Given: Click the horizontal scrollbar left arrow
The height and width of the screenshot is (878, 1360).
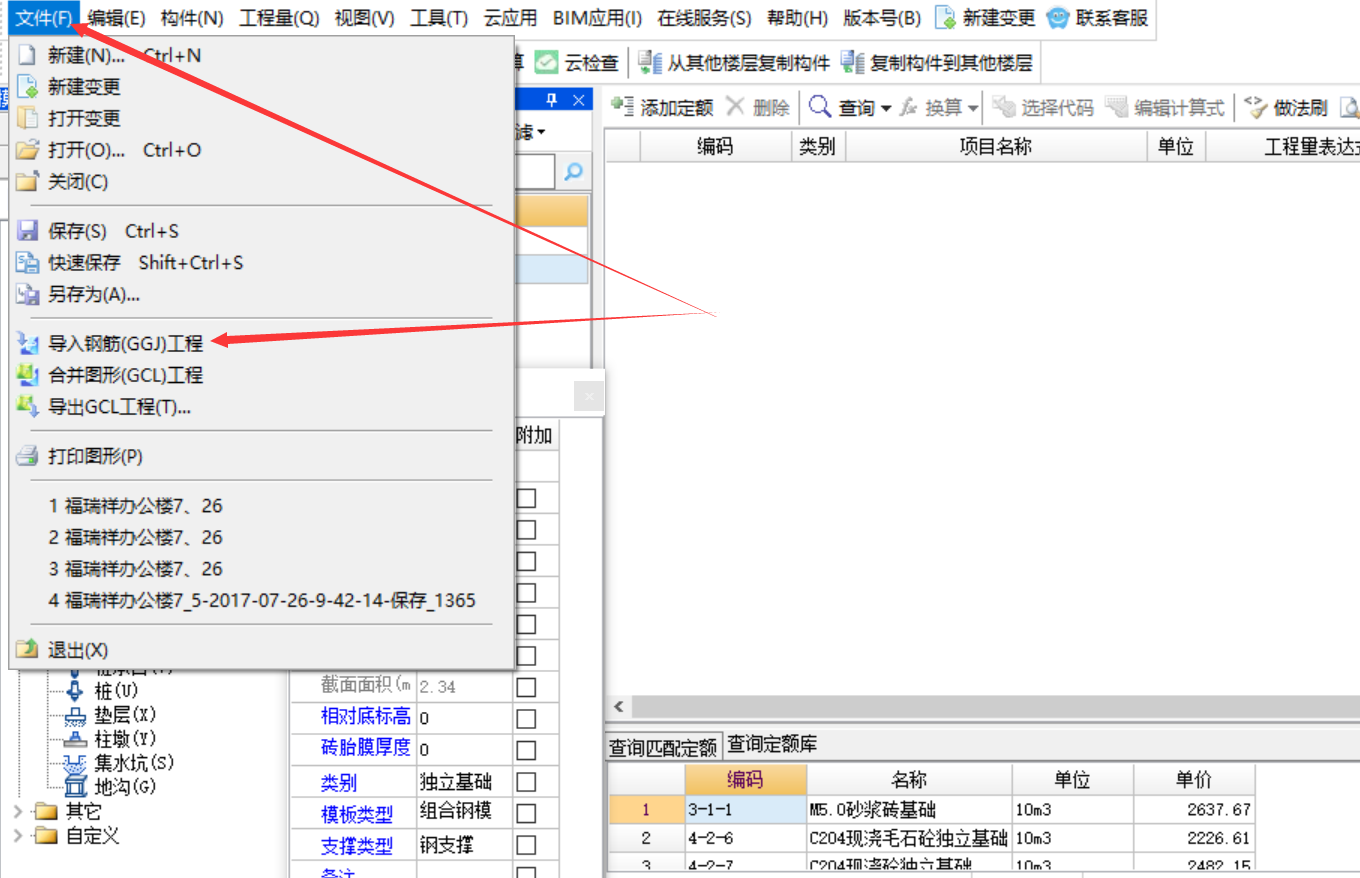Looking at the screenshot, I should point(618,707).
